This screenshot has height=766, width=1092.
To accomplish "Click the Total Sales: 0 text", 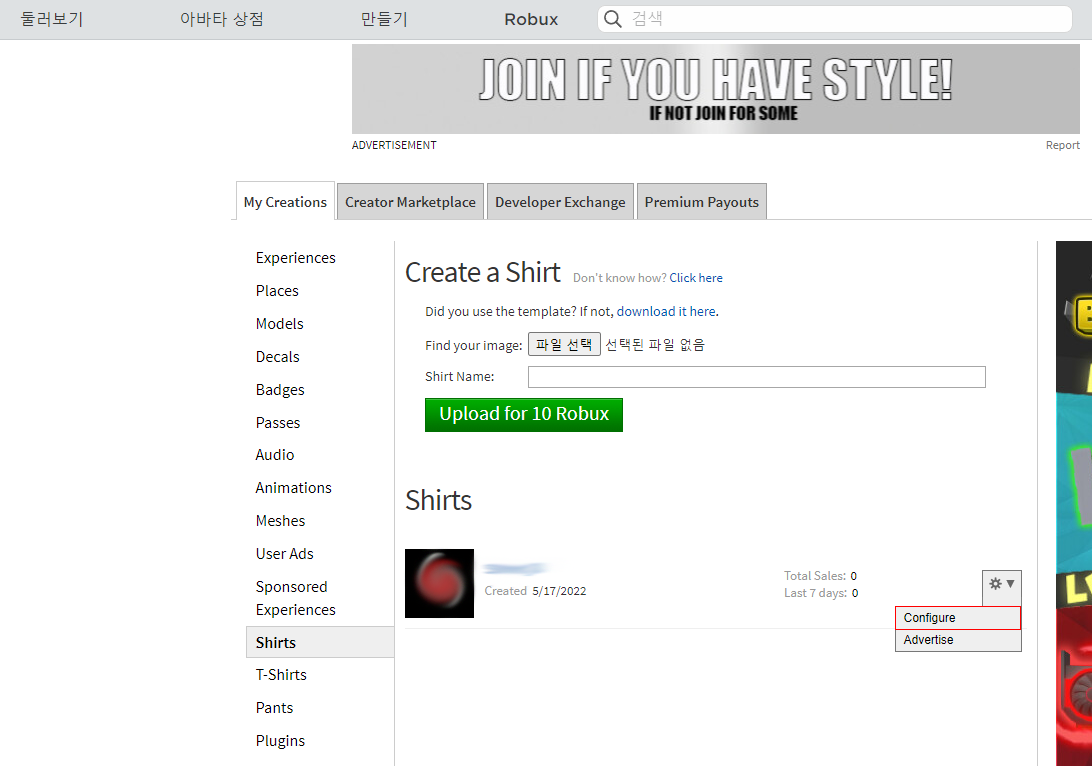I will click(x=820, y=576).
